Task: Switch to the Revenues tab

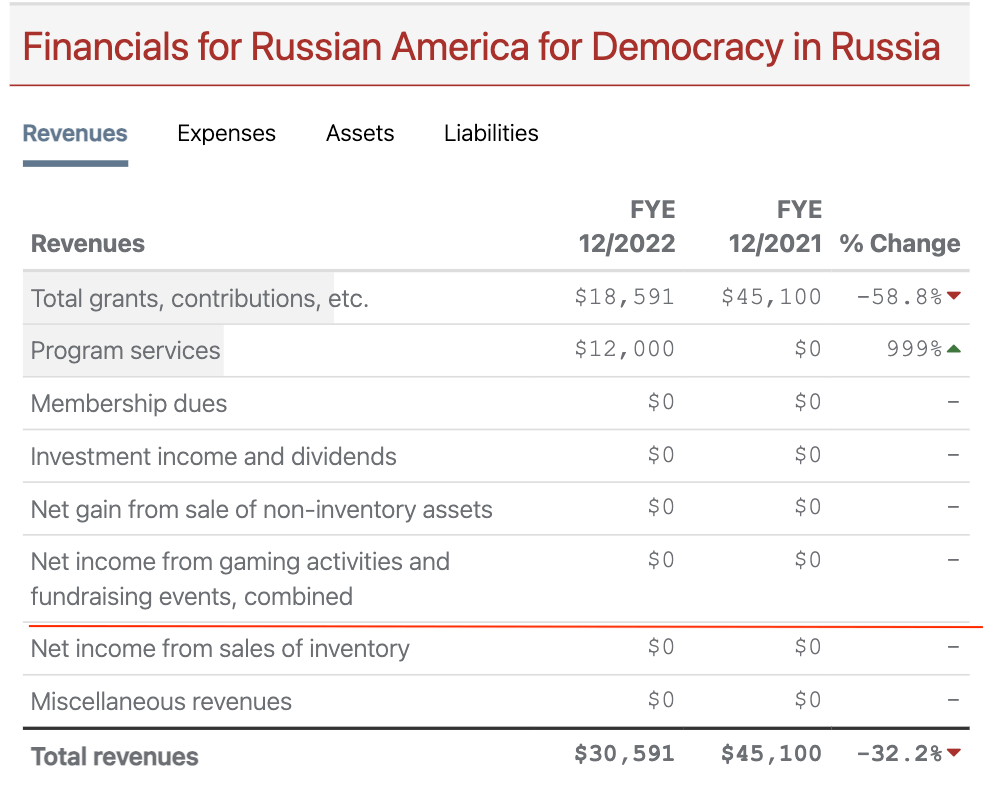Action: (x=75, y=133)
